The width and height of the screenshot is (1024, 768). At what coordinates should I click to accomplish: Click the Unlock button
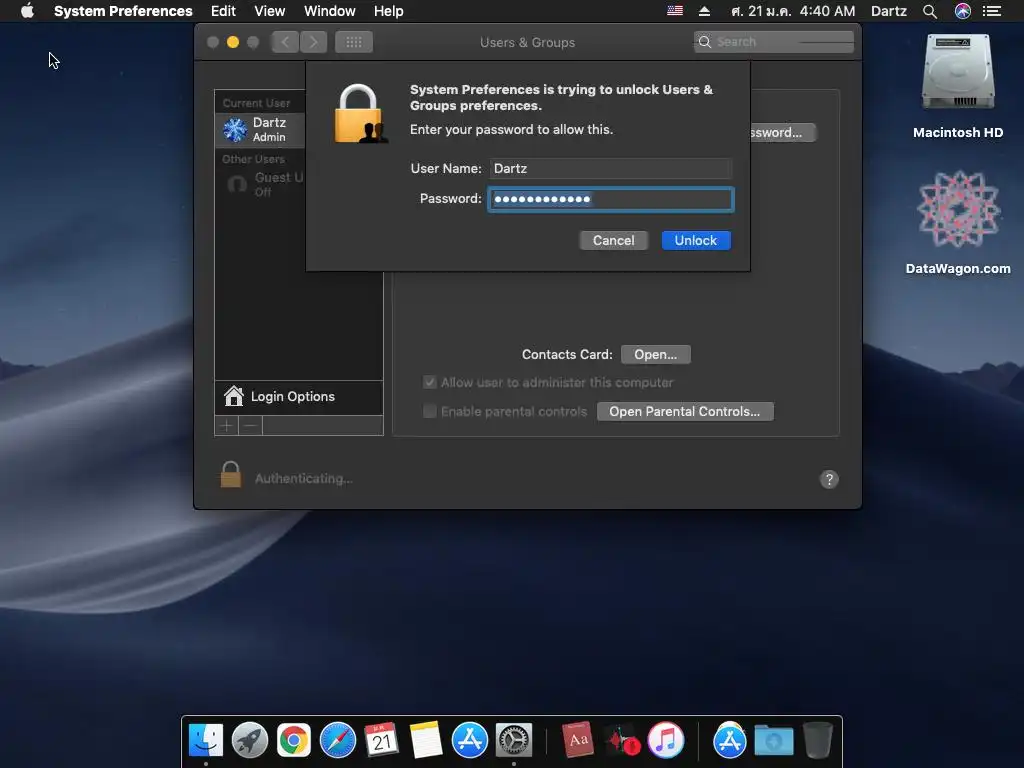(696, 240)
